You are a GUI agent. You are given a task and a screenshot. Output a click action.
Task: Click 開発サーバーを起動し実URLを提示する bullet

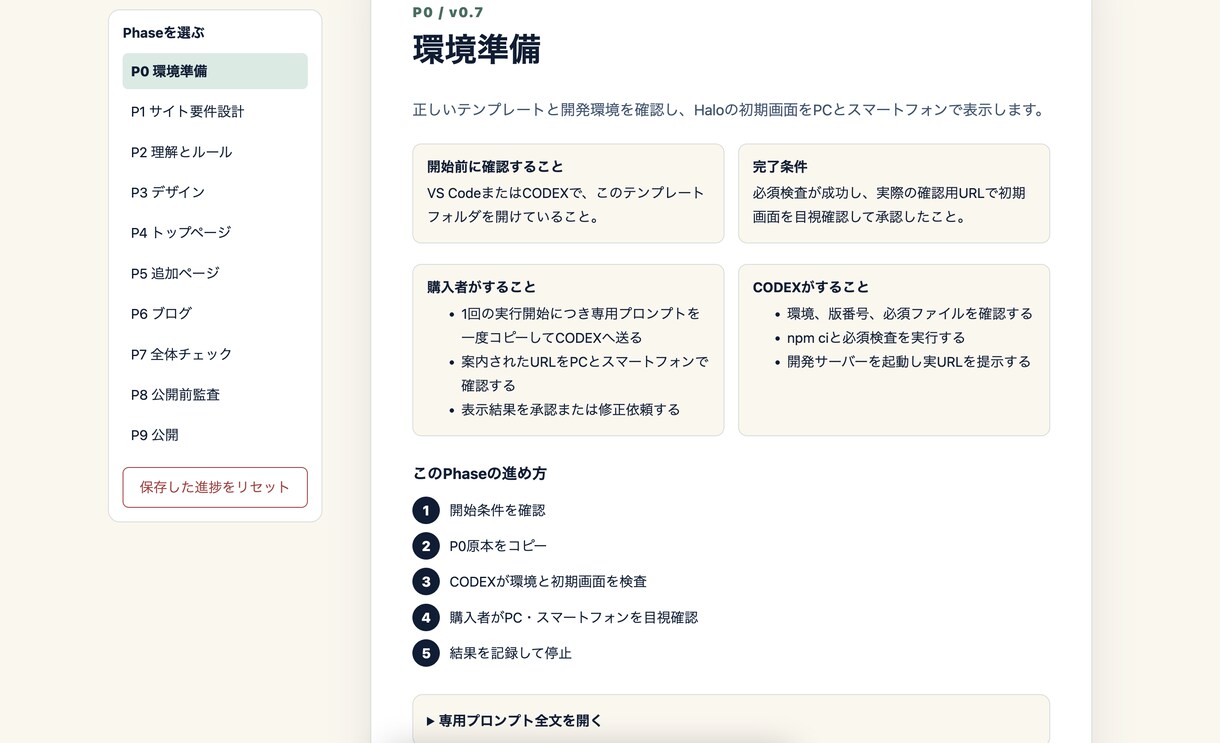pyautogui.click(x=909, y=361)
